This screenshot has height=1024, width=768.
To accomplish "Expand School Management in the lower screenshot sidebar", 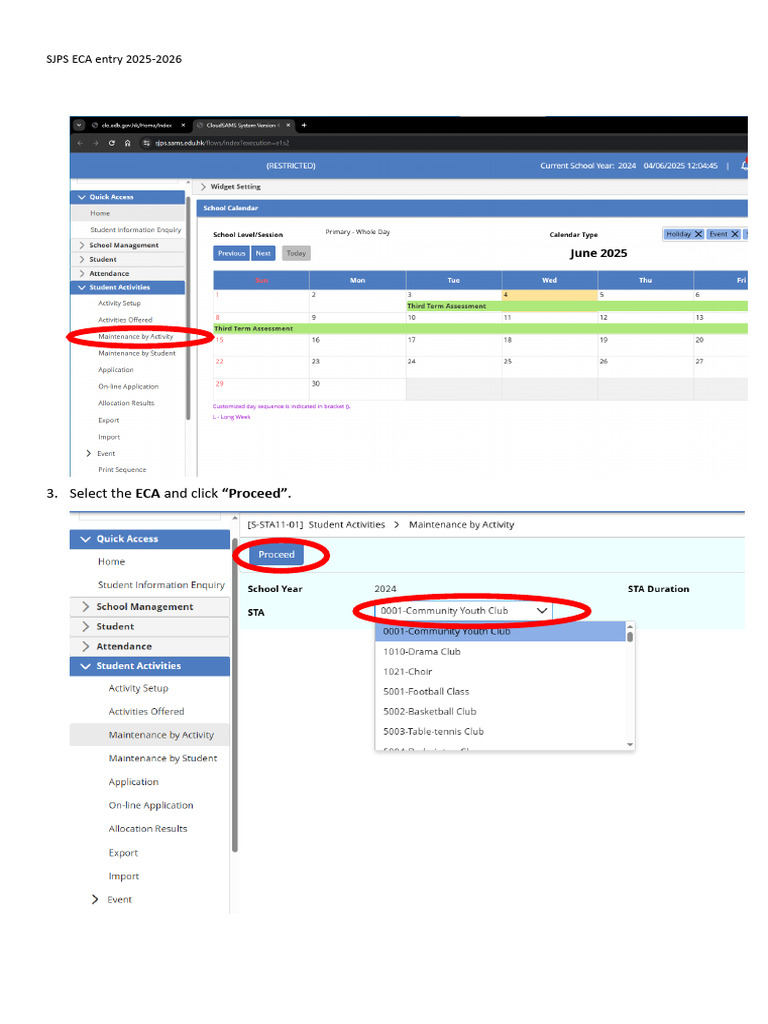I will coord(150,607).
